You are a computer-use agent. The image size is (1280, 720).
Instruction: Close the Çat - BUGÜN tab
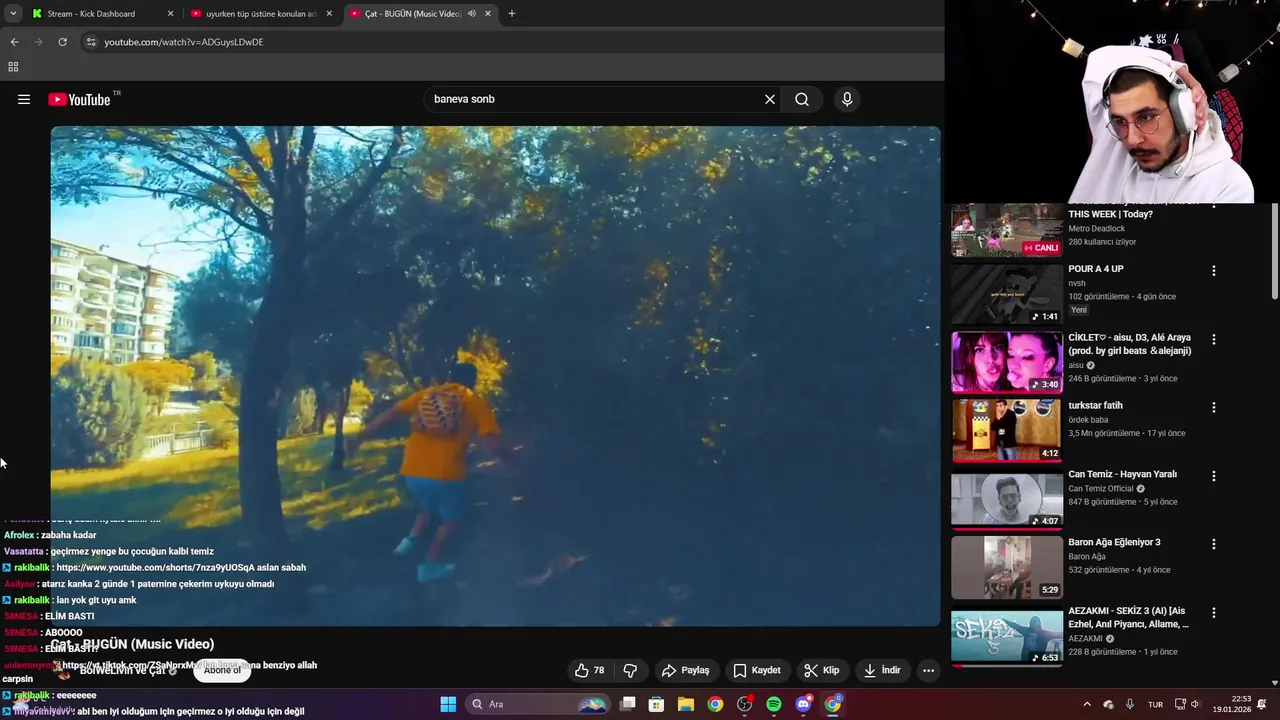point(488,14)
